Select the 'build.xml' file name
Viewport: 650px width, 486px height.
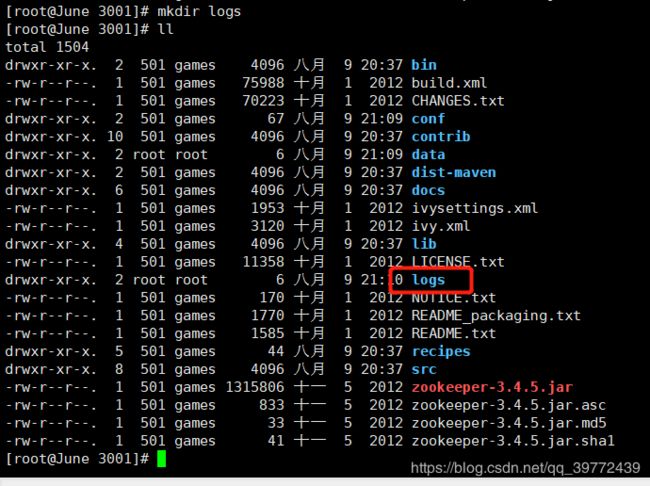click(449, 83)
